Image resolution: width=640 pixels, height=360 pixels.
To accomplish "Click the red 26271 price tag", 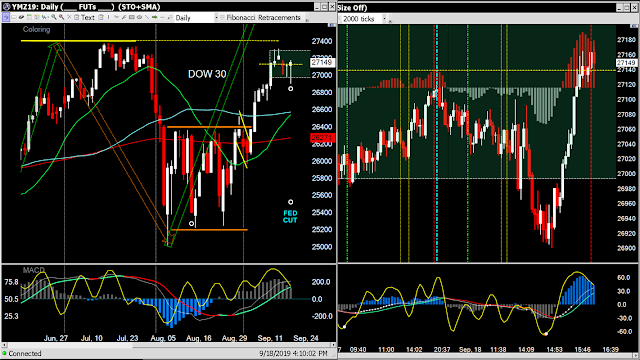I will (x=322, y=138).
